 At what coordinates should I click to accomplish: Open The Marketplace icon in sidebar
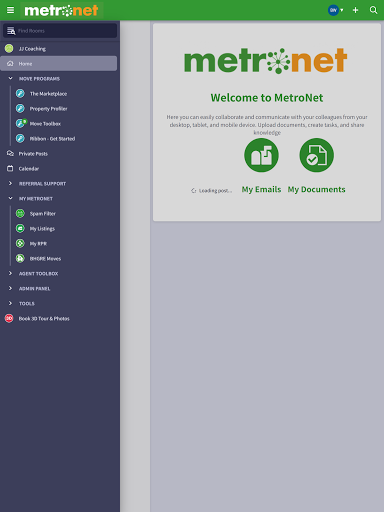pyautogui.click(x=20, y=94)
